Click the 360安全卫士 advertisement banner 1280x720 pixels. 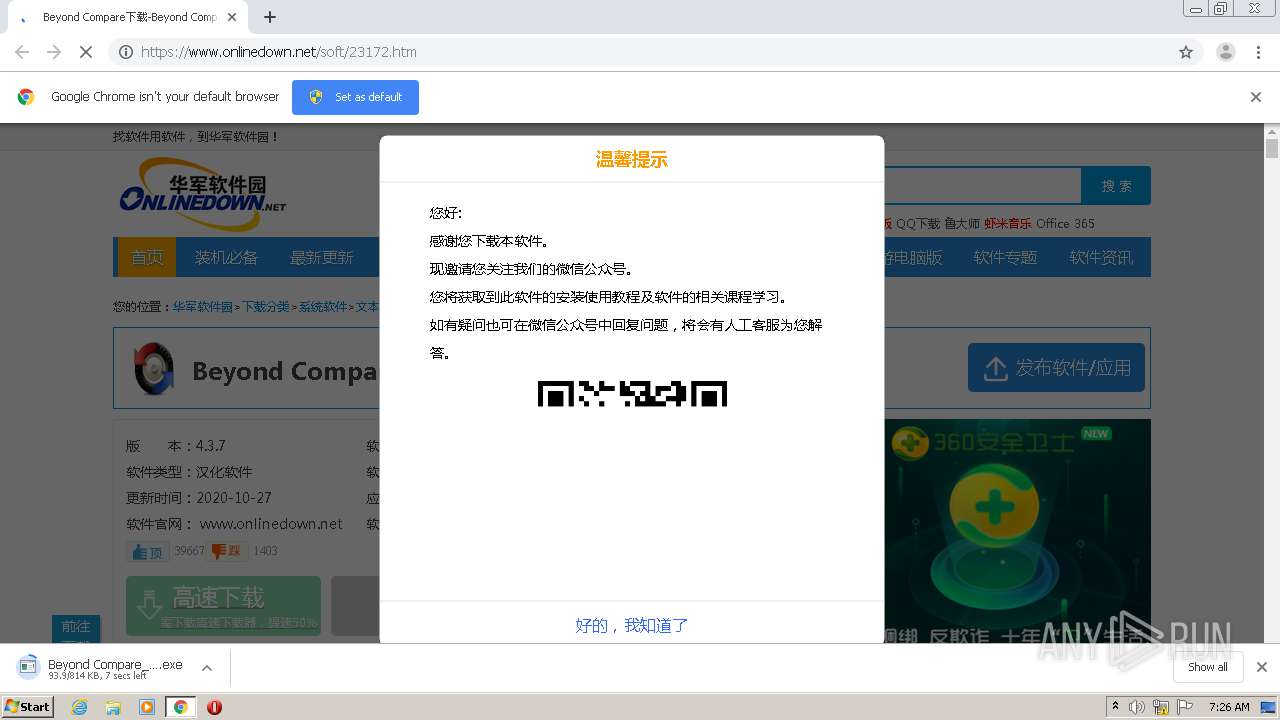tap(1017, 530)
